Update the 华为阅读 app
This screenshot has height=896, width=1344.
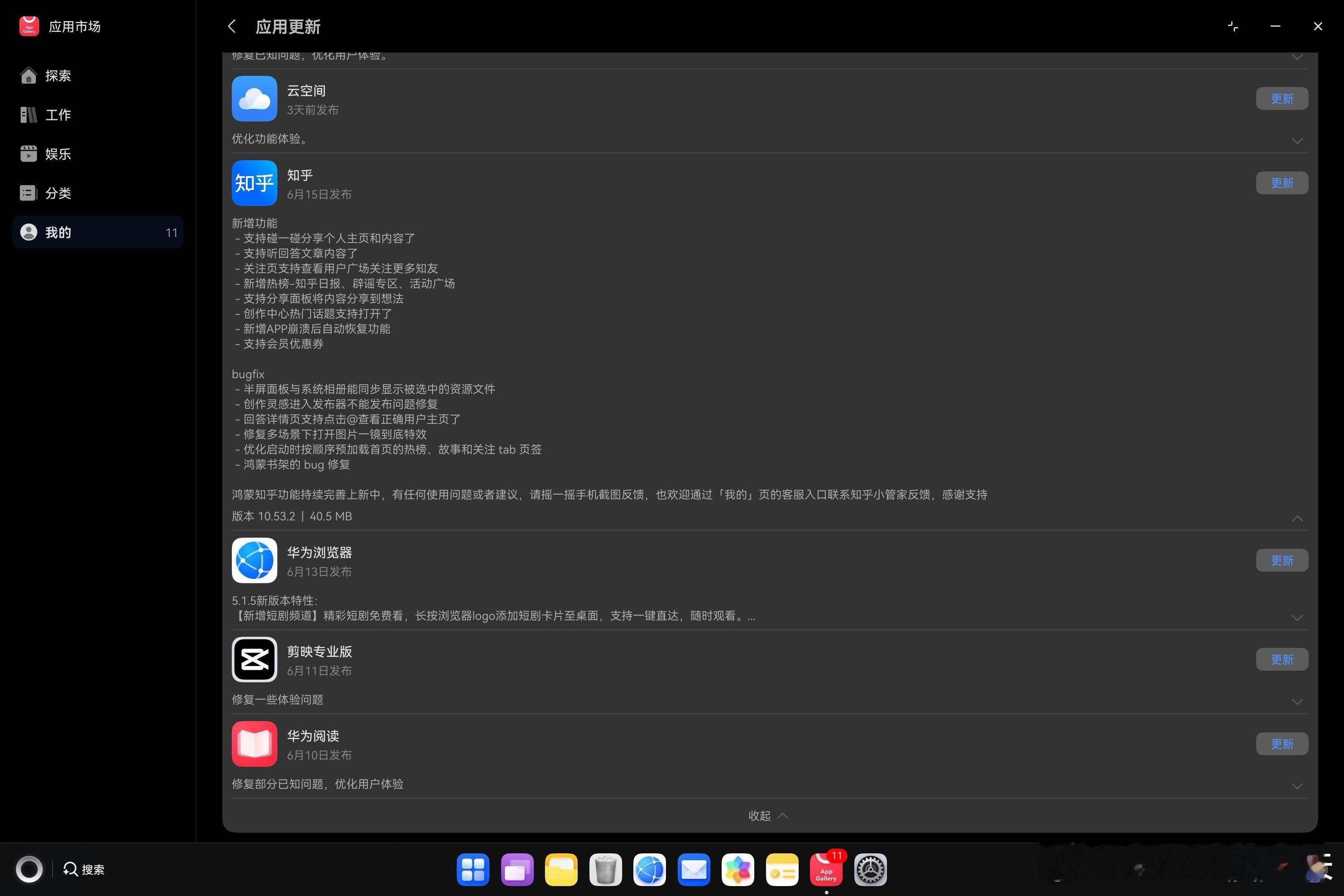tap(1282, 744)
